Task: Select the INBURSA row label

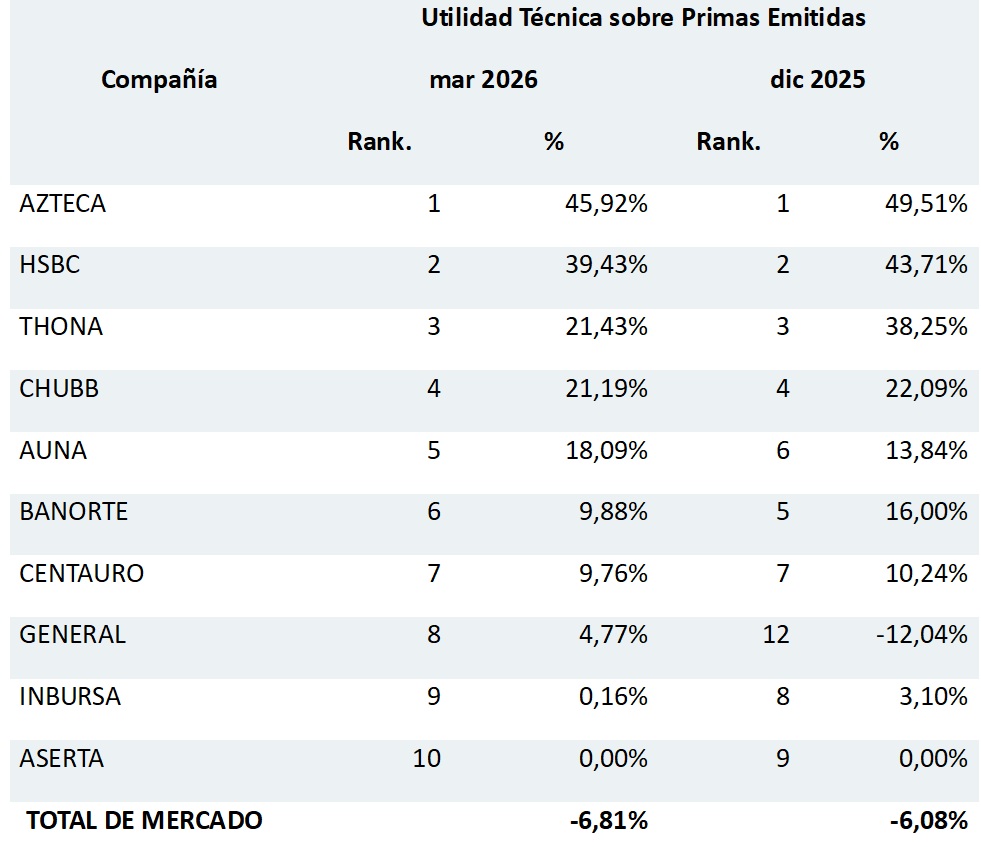Action: pos(70,697)
